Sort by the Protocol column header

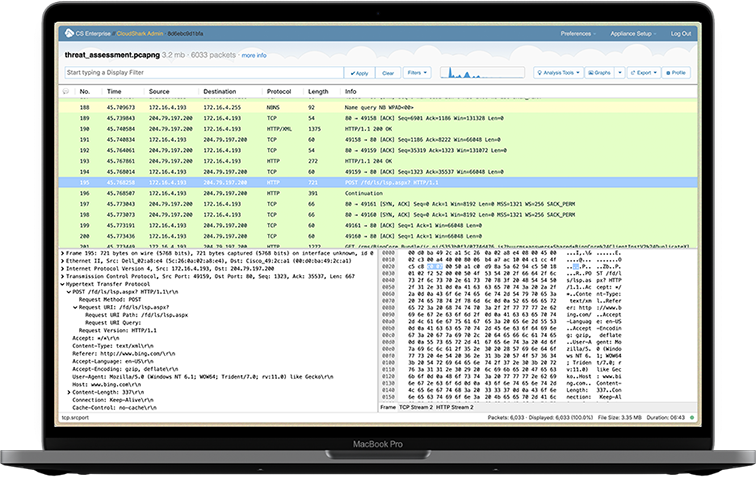tap(279, 91)
